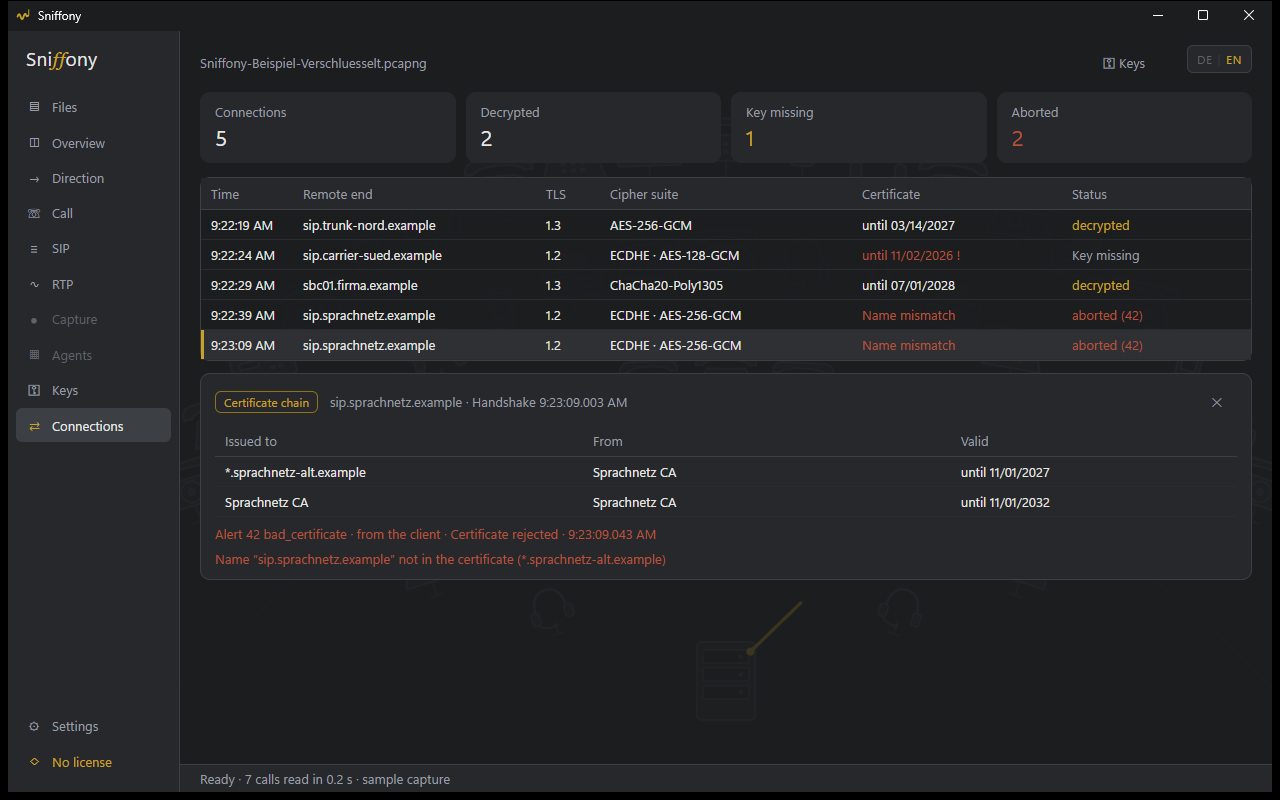Switch language to DE

point(1205,60)
